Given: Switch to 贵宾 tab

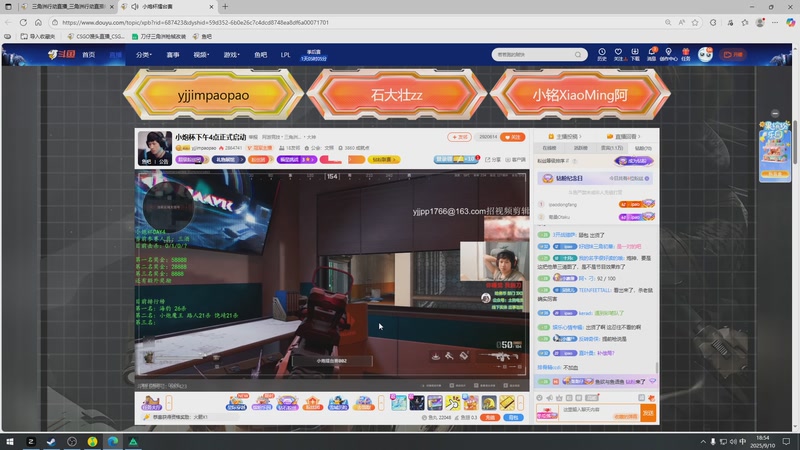Looking at the screenshot, I should (x=612, y=148).
